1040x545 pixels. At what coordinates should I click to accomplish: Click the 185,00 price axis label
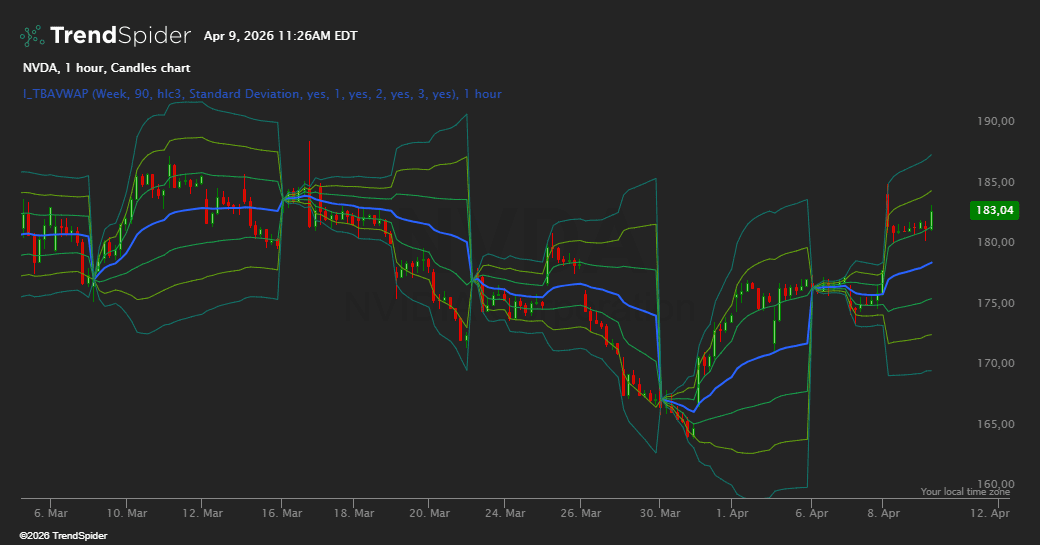click(996, 182)
